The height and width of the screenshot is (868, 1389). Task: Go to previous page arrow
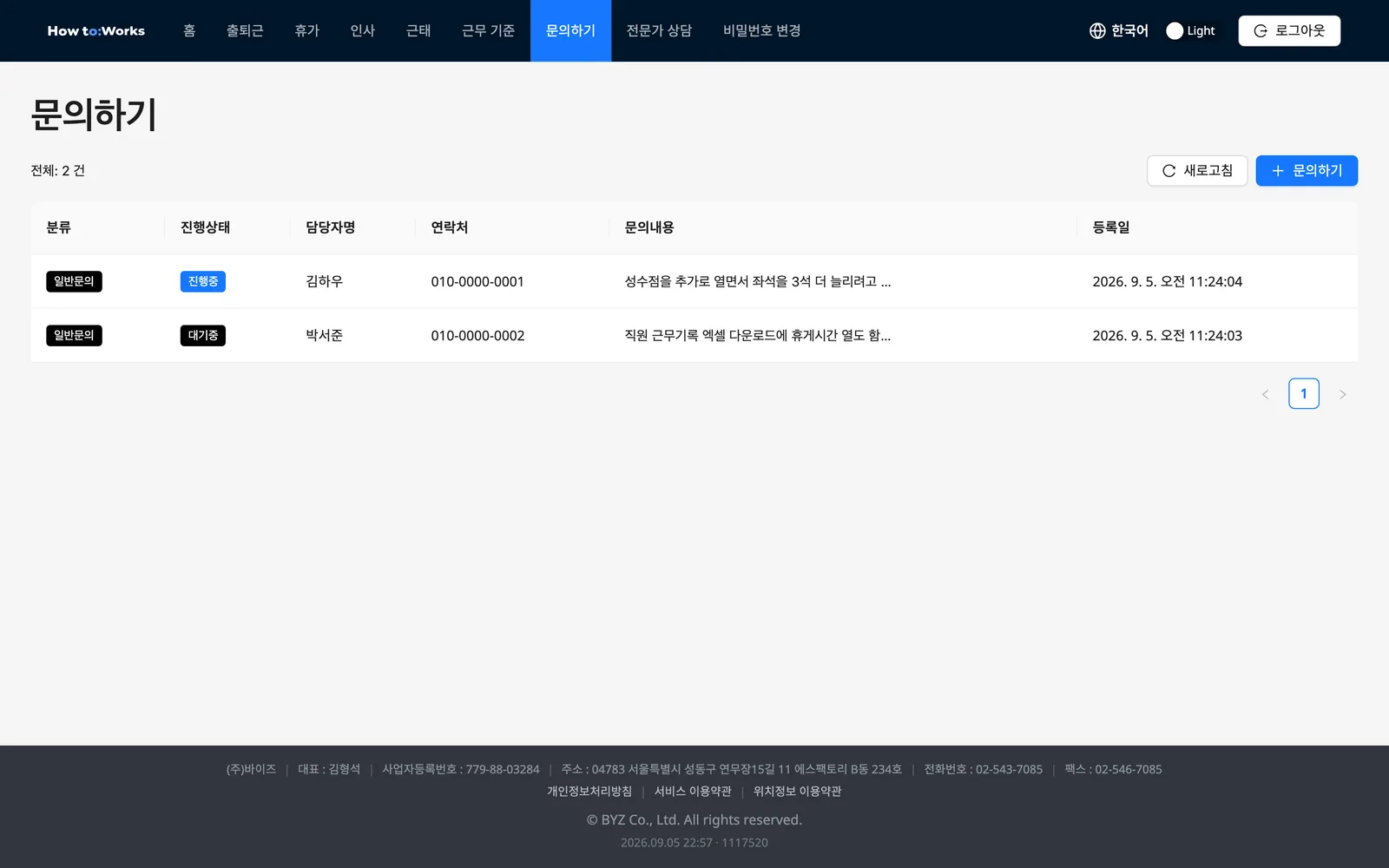coord(1265,394)
